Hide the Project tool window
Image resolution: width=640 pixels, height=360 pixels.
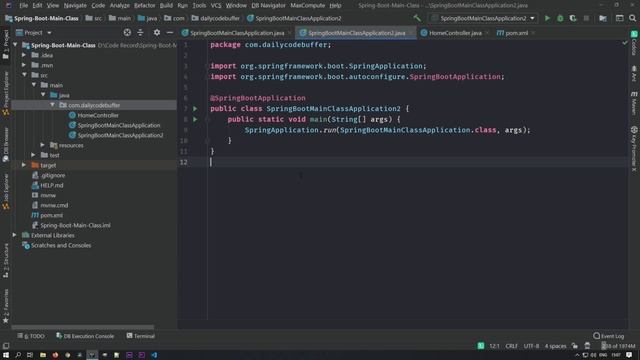point(170,33)
